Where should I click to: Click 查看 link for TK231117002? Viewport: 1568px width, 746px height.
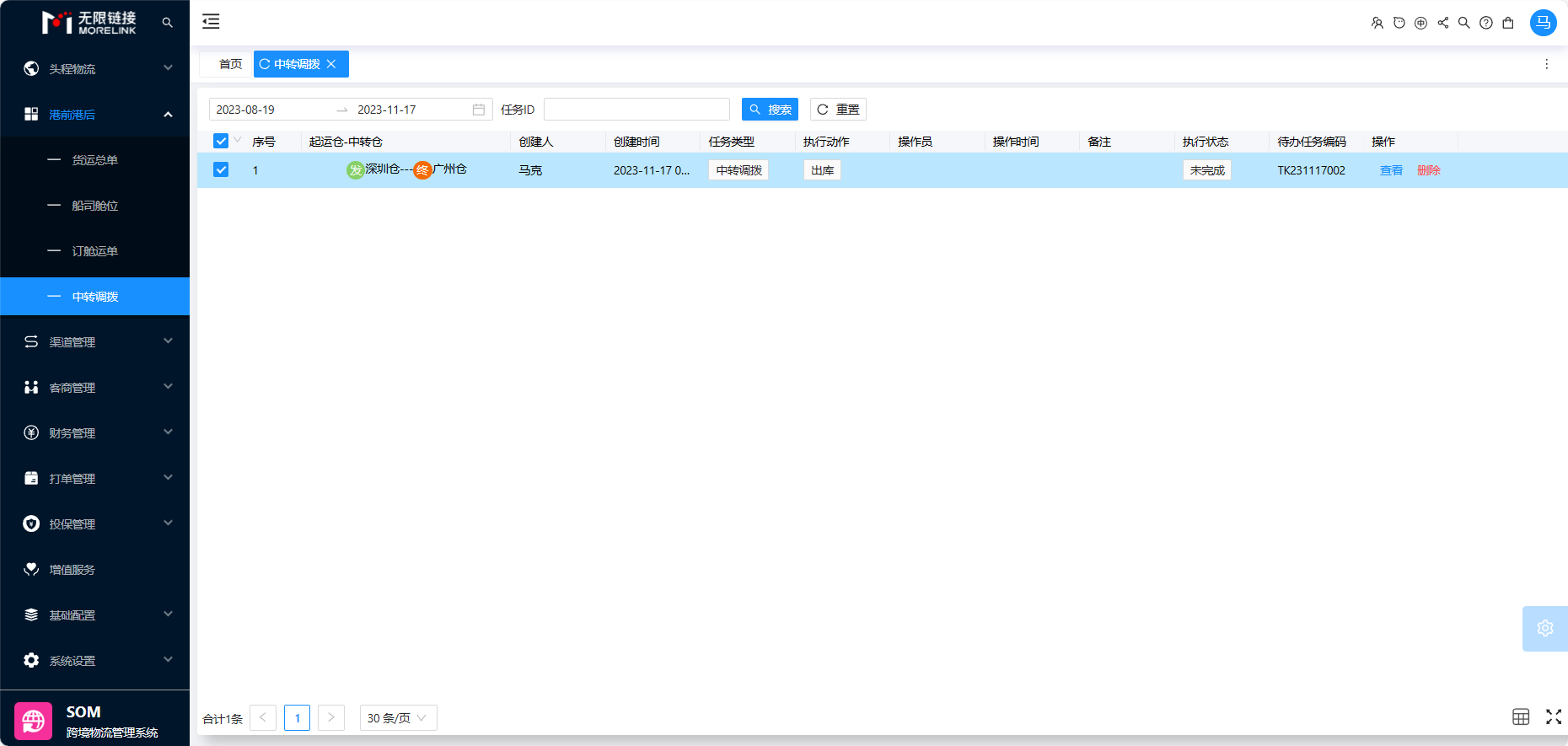click(x=1391, y=170)
